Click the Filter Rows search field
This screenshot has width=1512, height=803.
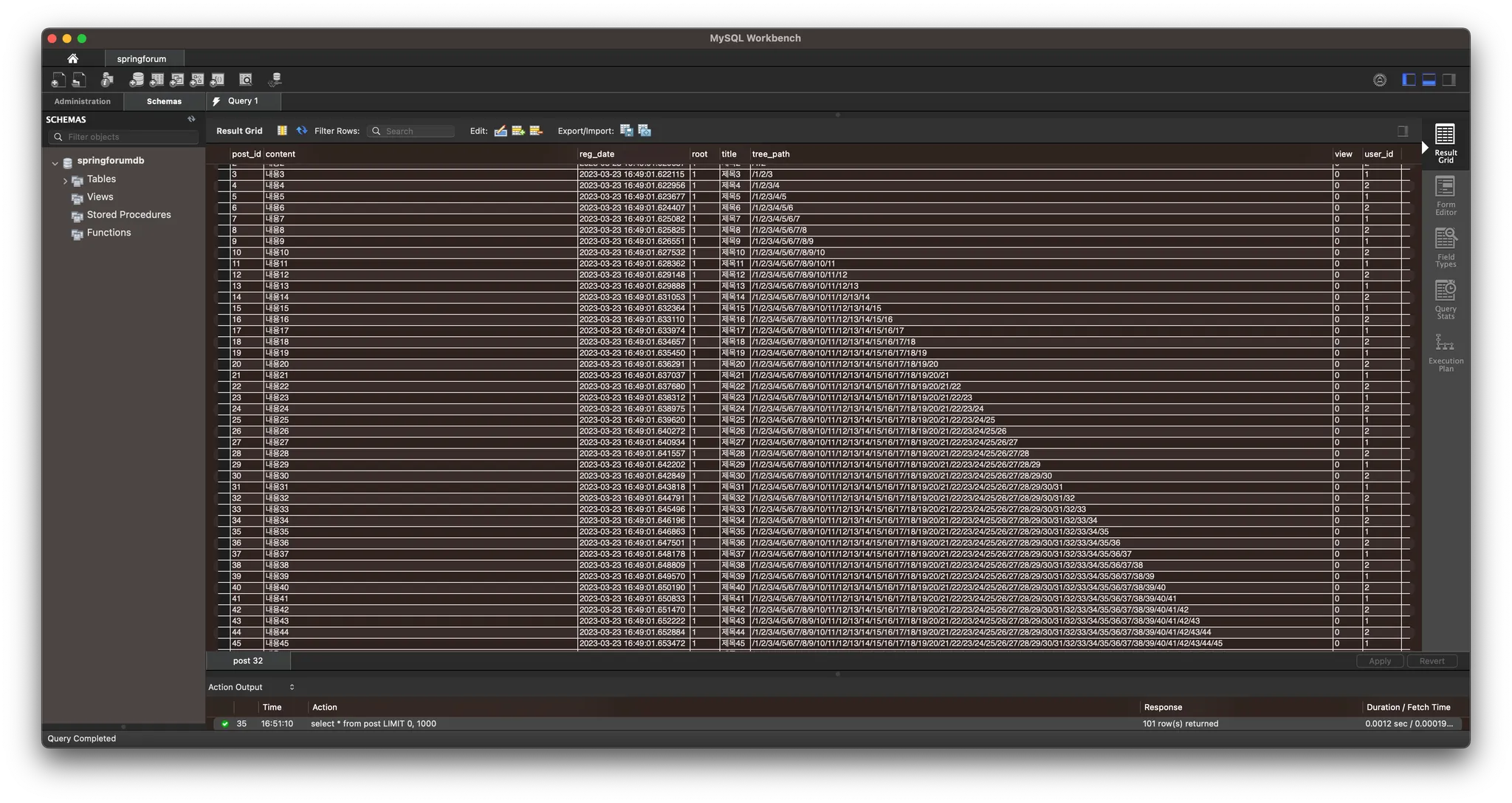pos(413,131)
